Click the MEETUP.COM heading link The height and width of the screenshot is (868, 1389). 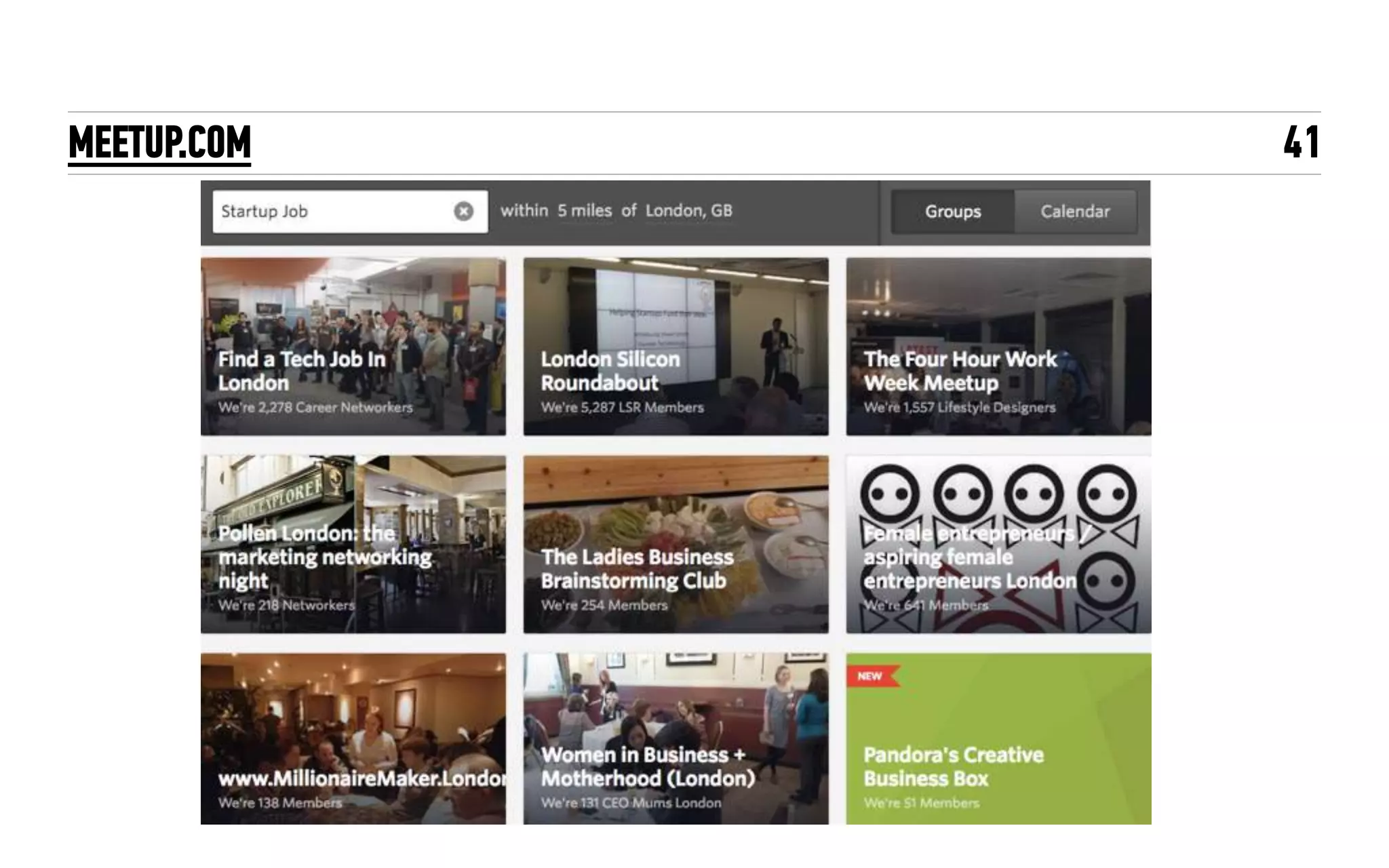tap(159, 142)
